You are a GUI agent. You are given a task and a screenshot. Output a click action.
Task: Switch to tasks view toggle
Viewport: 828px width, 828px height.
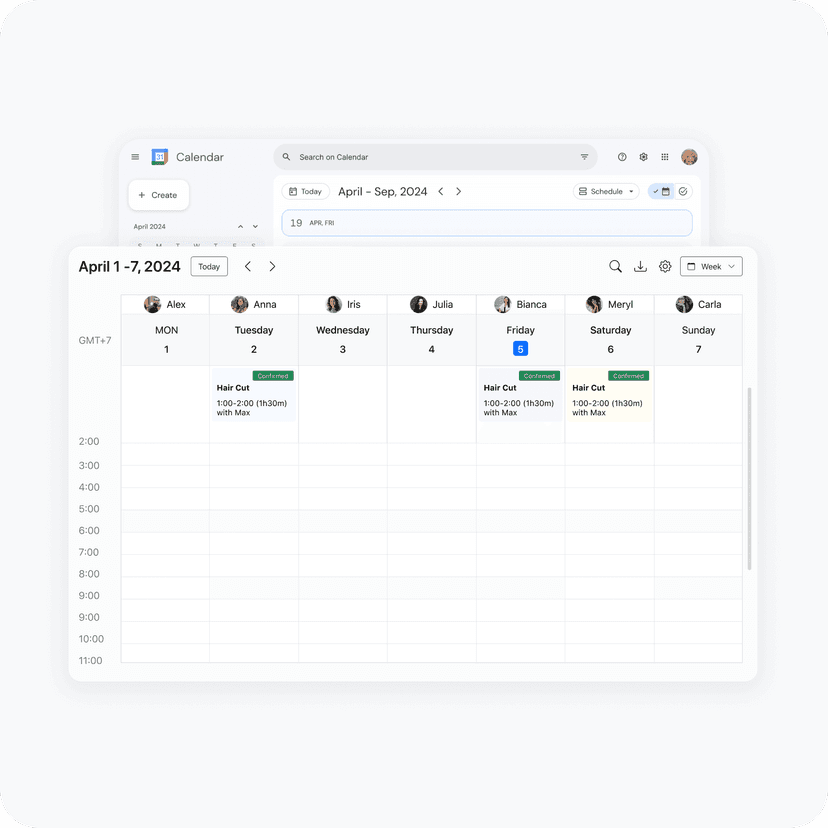(x=683, y=192)
